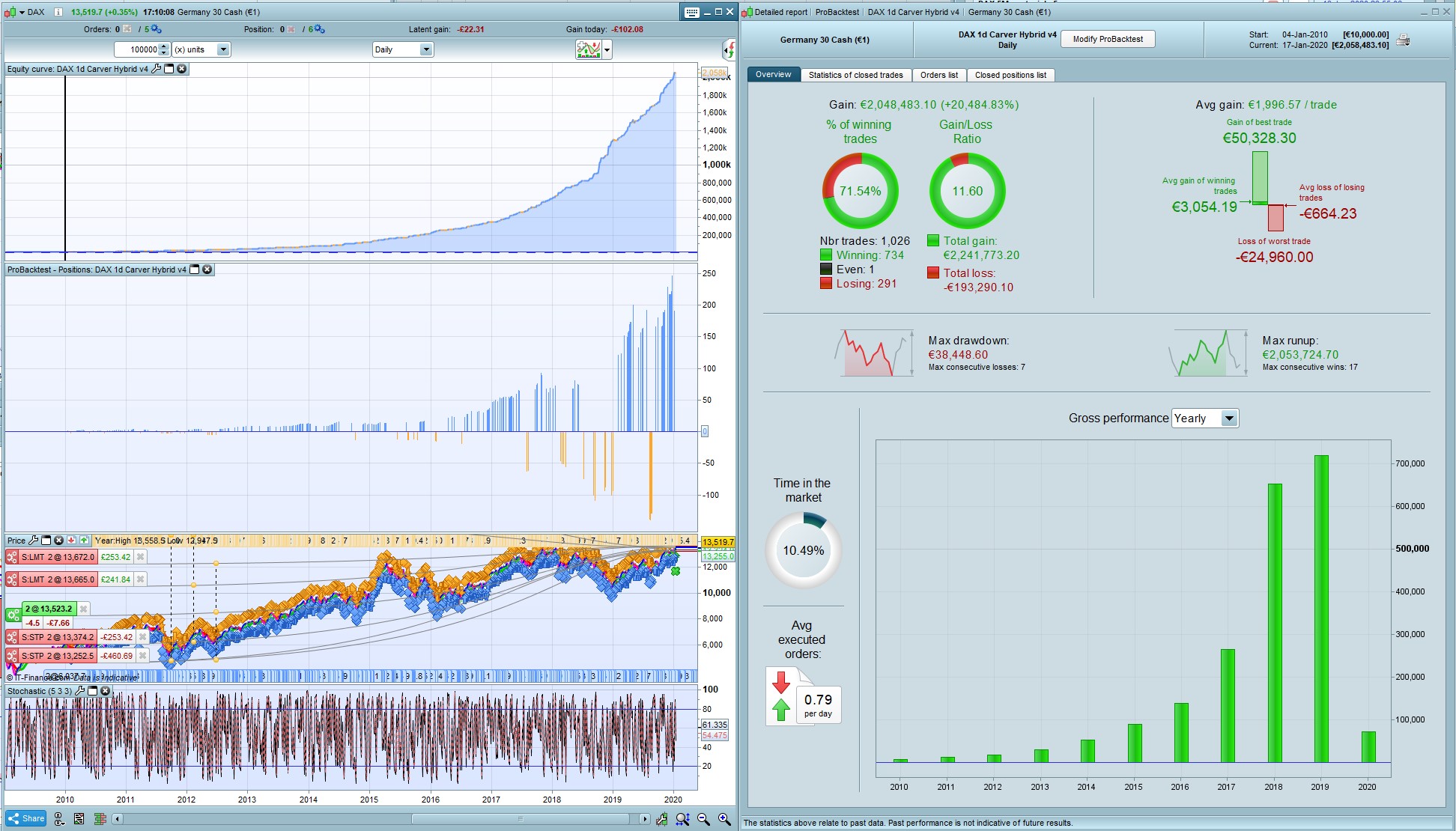Click the Share button

pos(26,818)
